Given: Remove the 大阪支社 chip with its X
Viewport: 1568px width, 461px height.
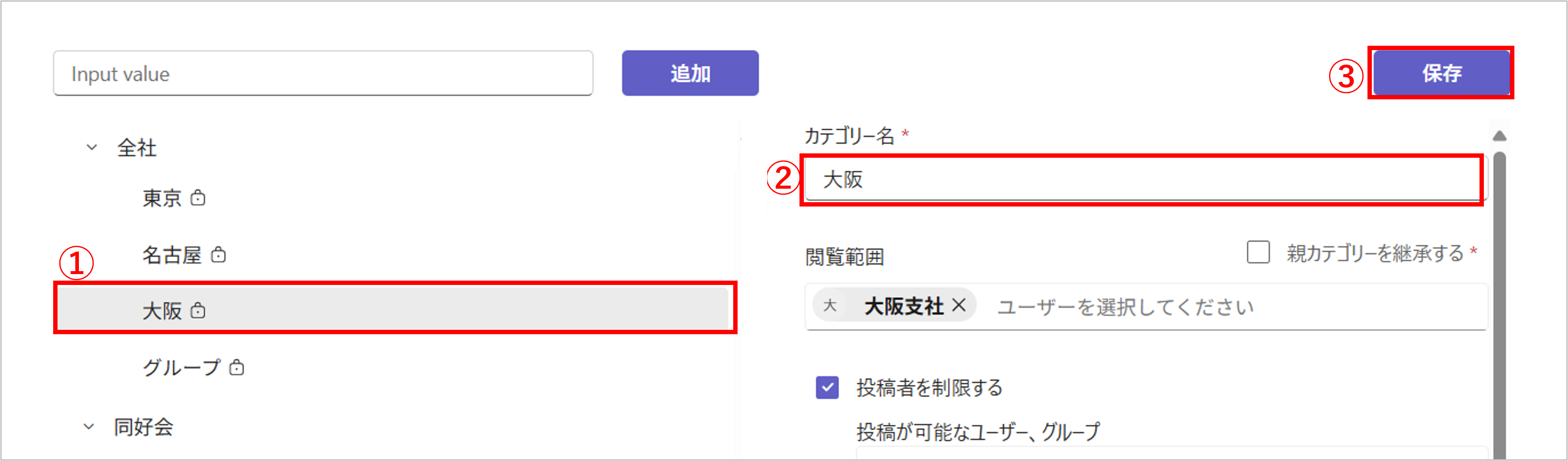Looking at the screenshot, I should [x=959, y=305].
